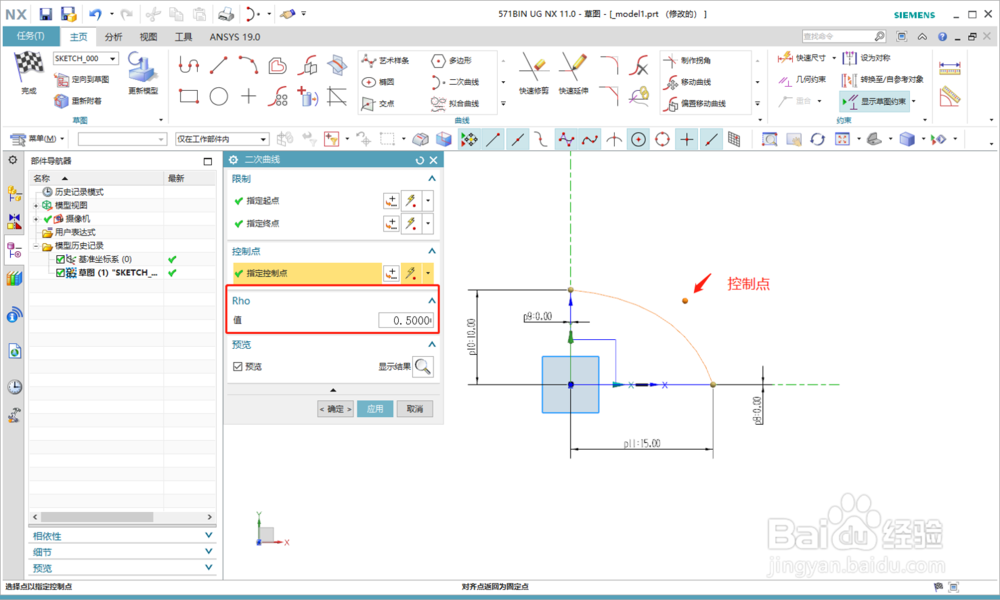
Task: Toggle the 草图 (1) SKETCH checkbox in tree
Action: (60, 272)
